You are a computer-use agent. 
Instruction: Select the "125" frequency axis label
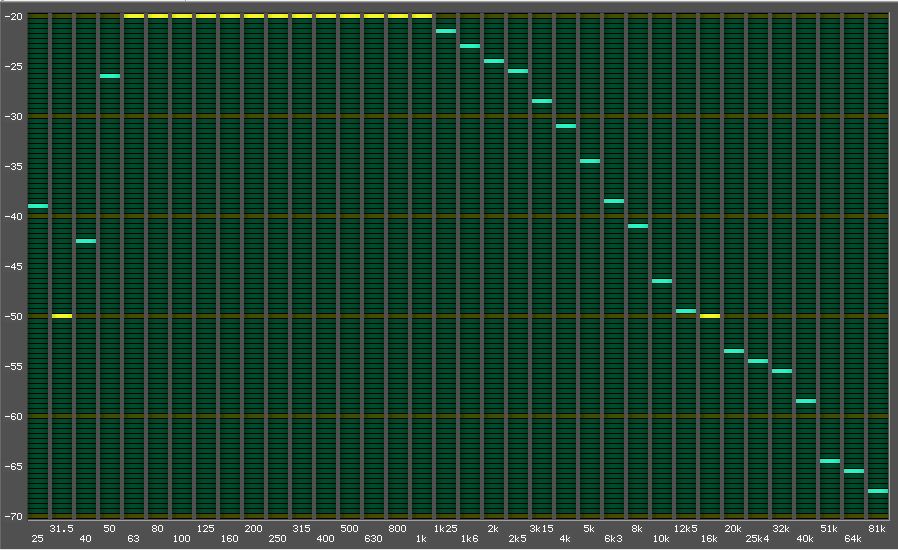coord(206,529)
